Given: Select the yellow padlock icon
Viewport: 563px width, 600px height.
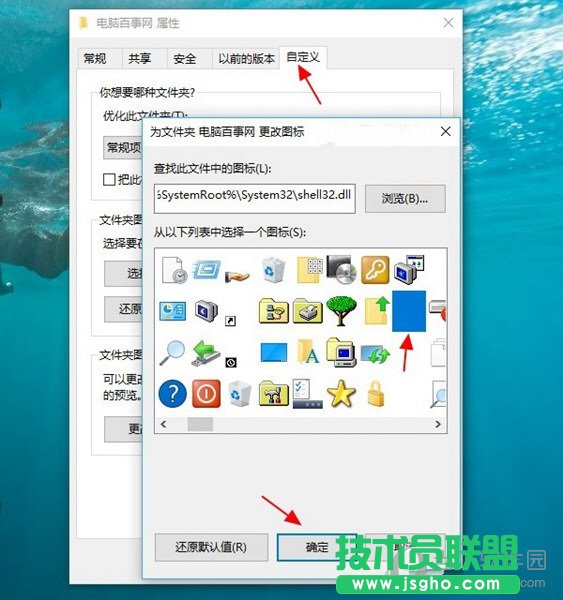Looking at the screenshot, I should pos(375,393).
